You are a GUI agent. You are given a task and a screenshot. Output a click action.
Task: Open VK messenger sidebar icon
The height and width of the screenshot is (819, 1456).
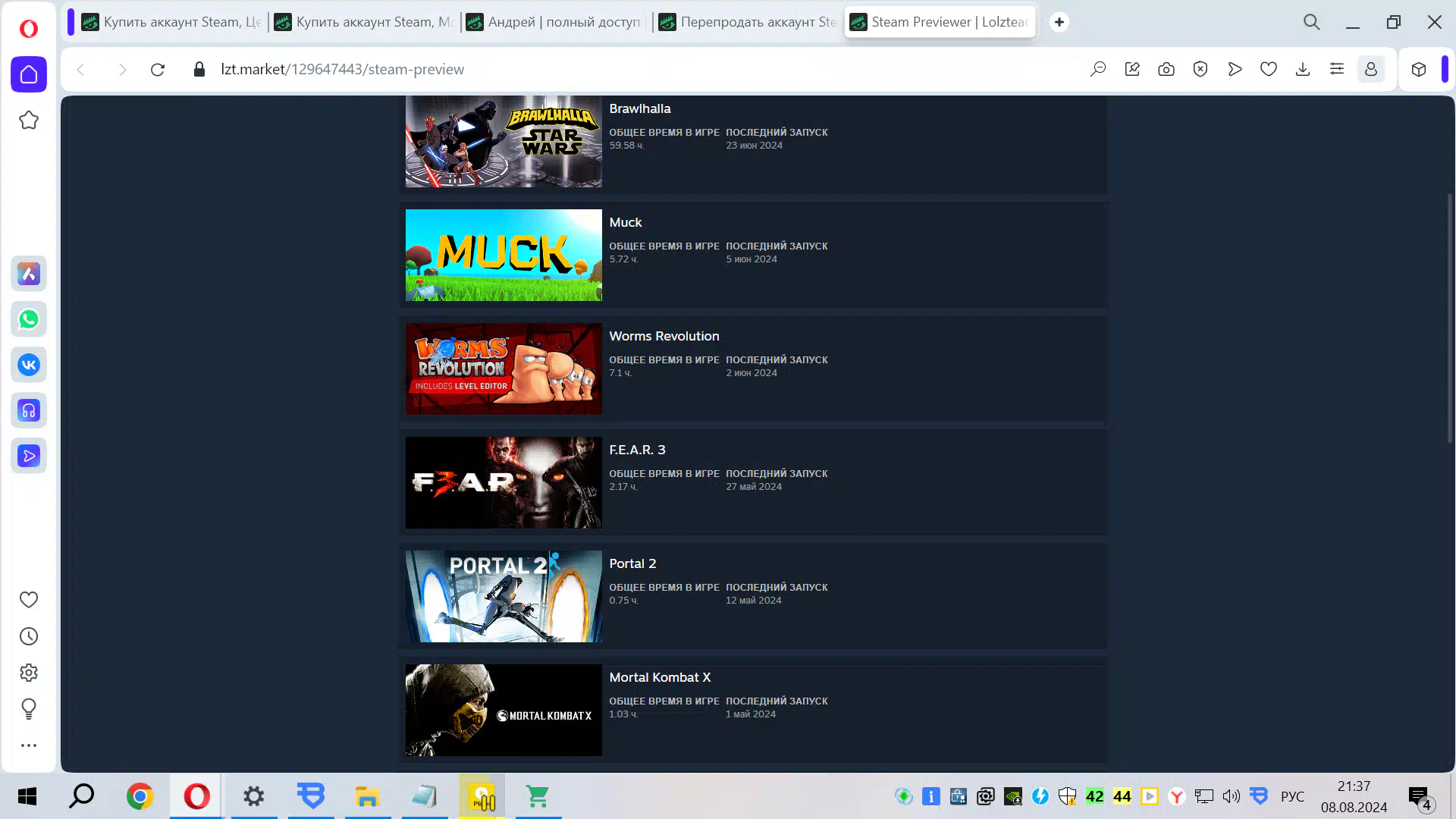tap(29, 365)
